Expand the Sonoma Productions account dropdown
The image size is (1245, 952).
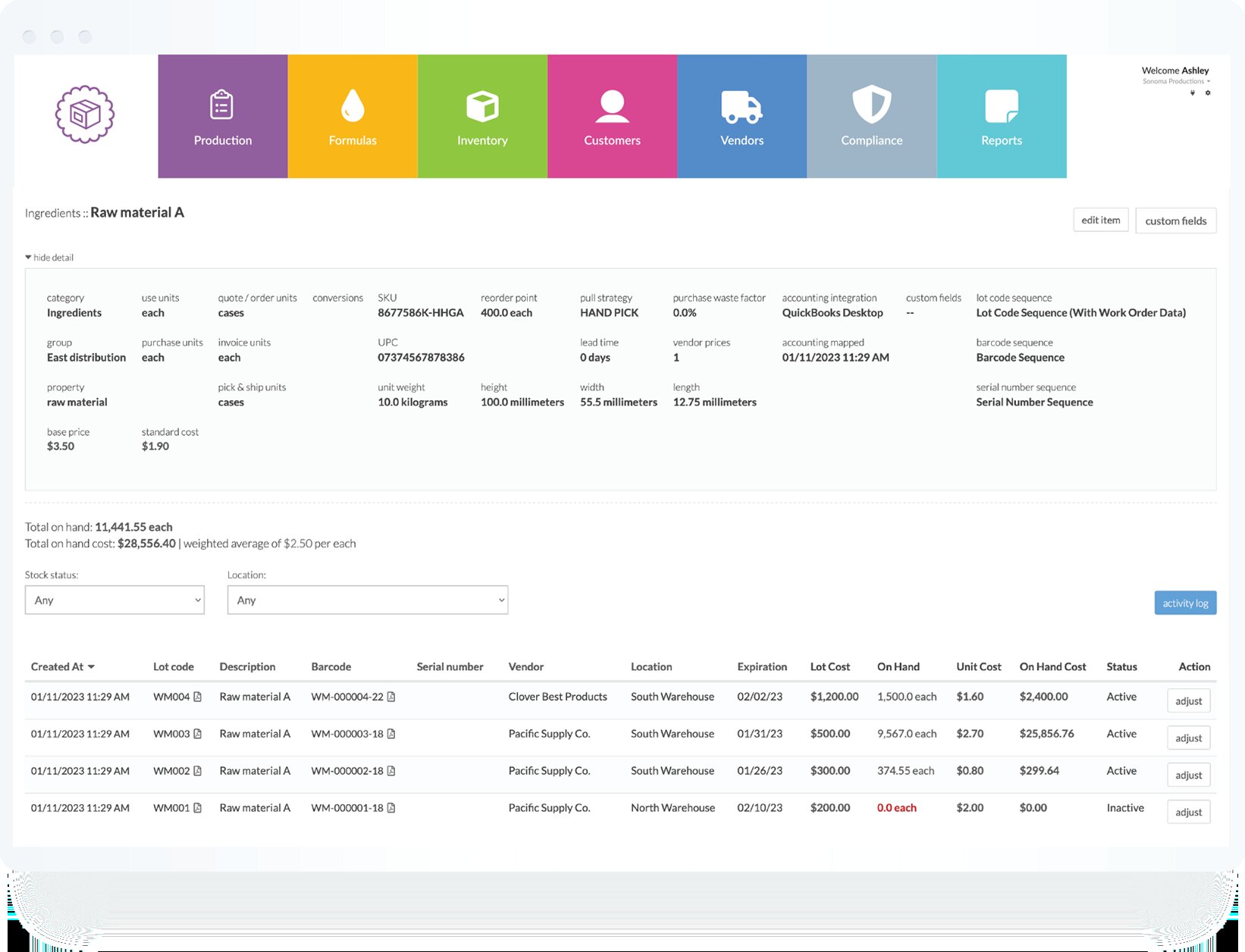(x=1176, y=82)
